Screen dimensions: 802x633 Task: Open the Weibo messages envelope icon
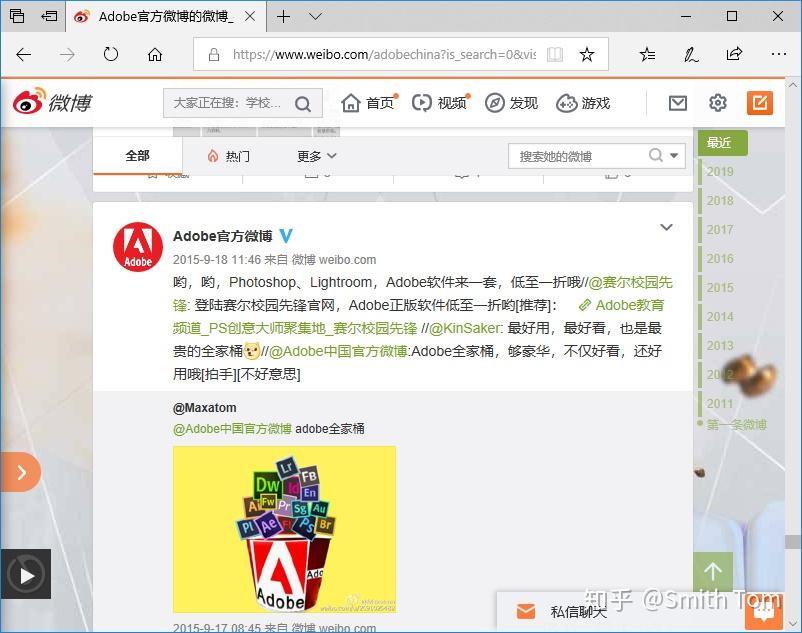pyautogui.click(x=678, y=103)
